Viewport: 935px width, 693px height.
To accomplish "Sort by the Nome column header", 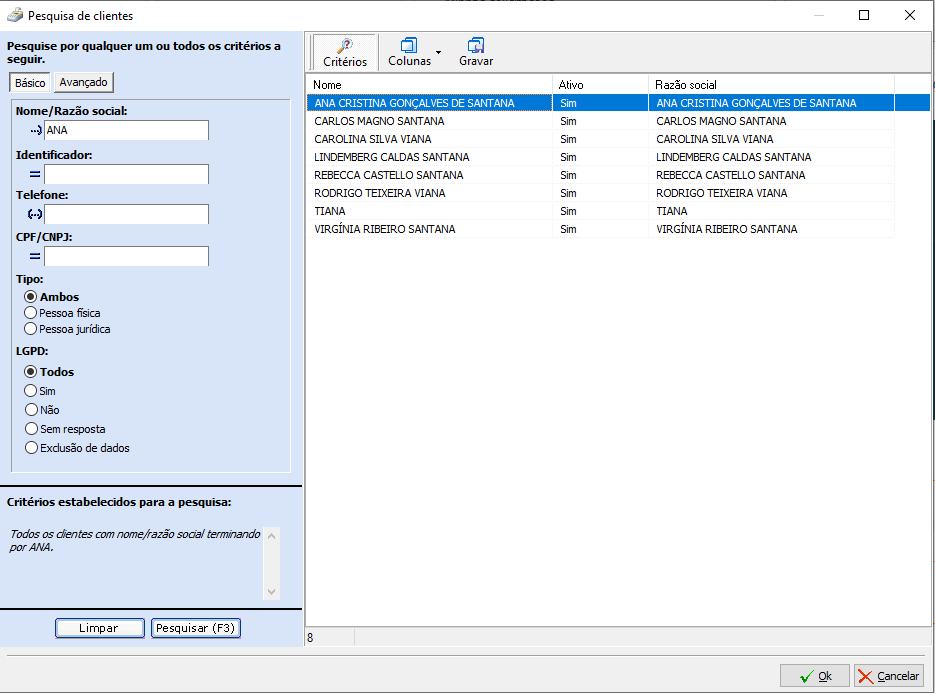I will click(x=429, y=85).
